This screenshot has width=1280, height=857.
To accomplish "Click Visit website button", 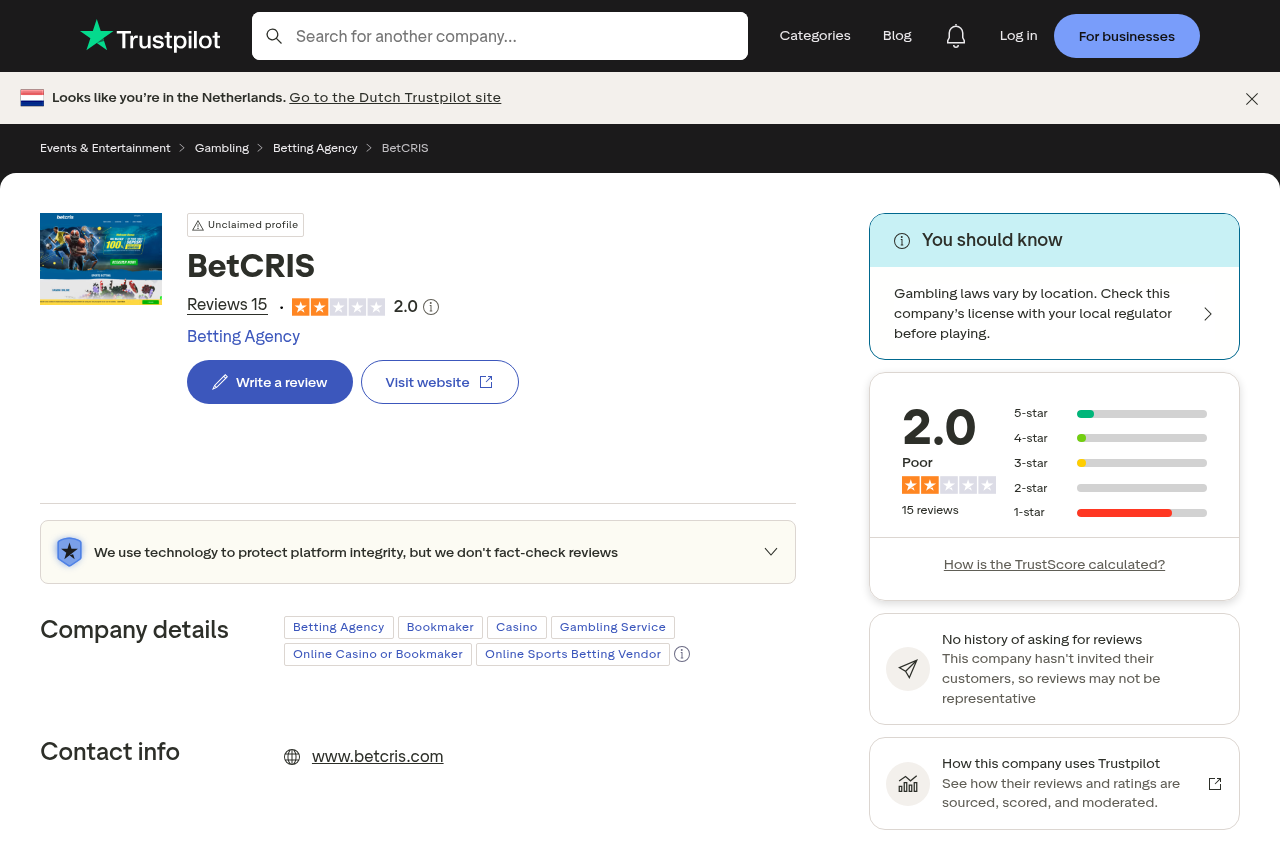I will (x=440, y=382).
